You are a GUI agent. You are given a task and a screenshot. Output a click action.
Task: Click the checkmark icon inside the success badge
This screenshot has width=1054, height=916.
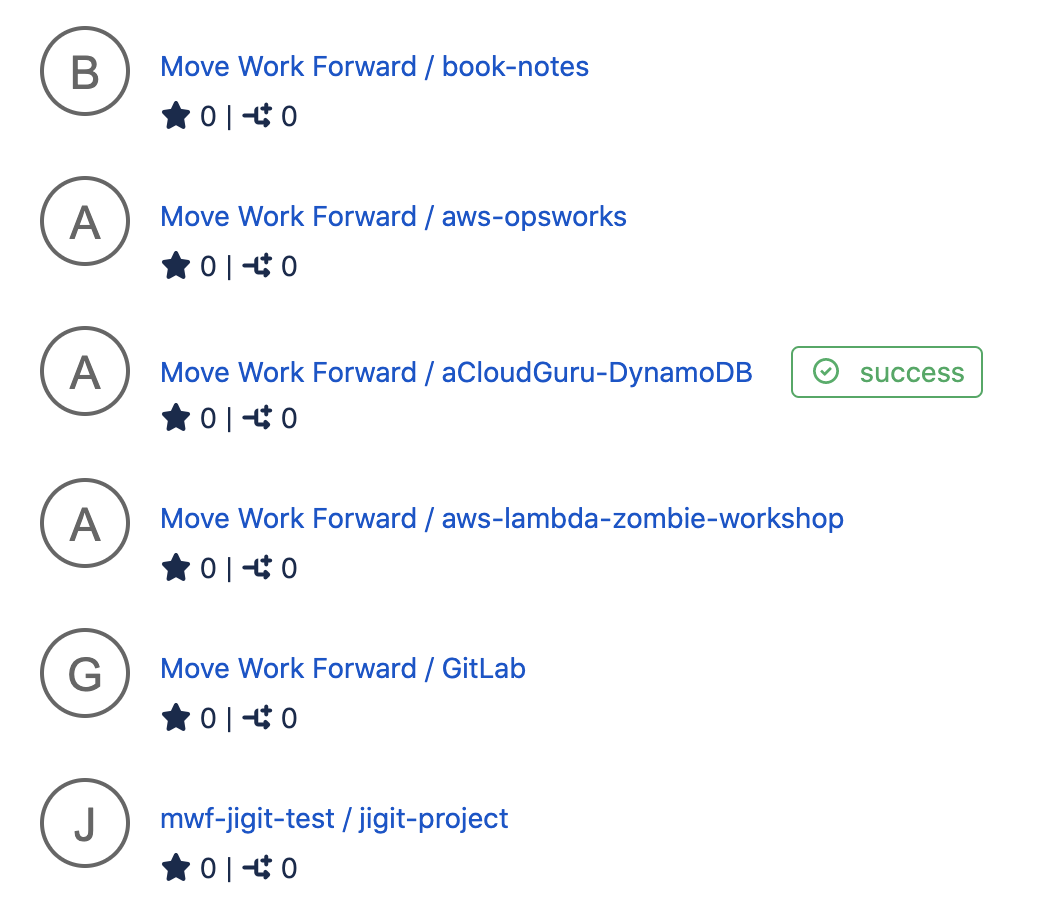click(x=826, y=371)
